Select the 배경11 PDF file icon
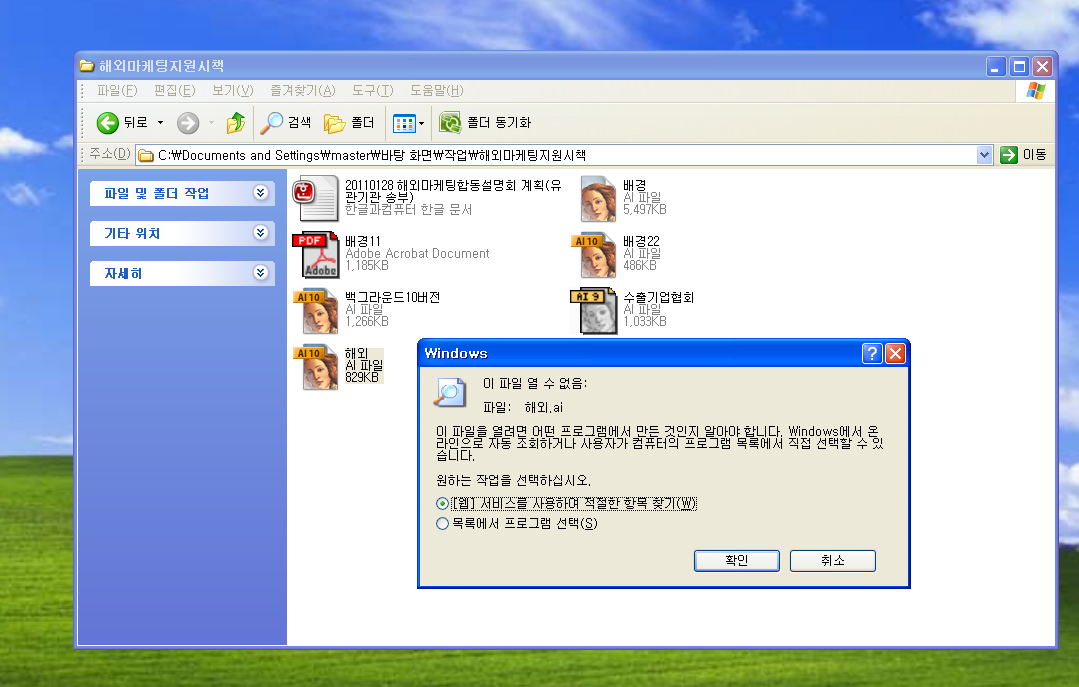Viewport: 1079px width, 687px height. pos(315,255)
